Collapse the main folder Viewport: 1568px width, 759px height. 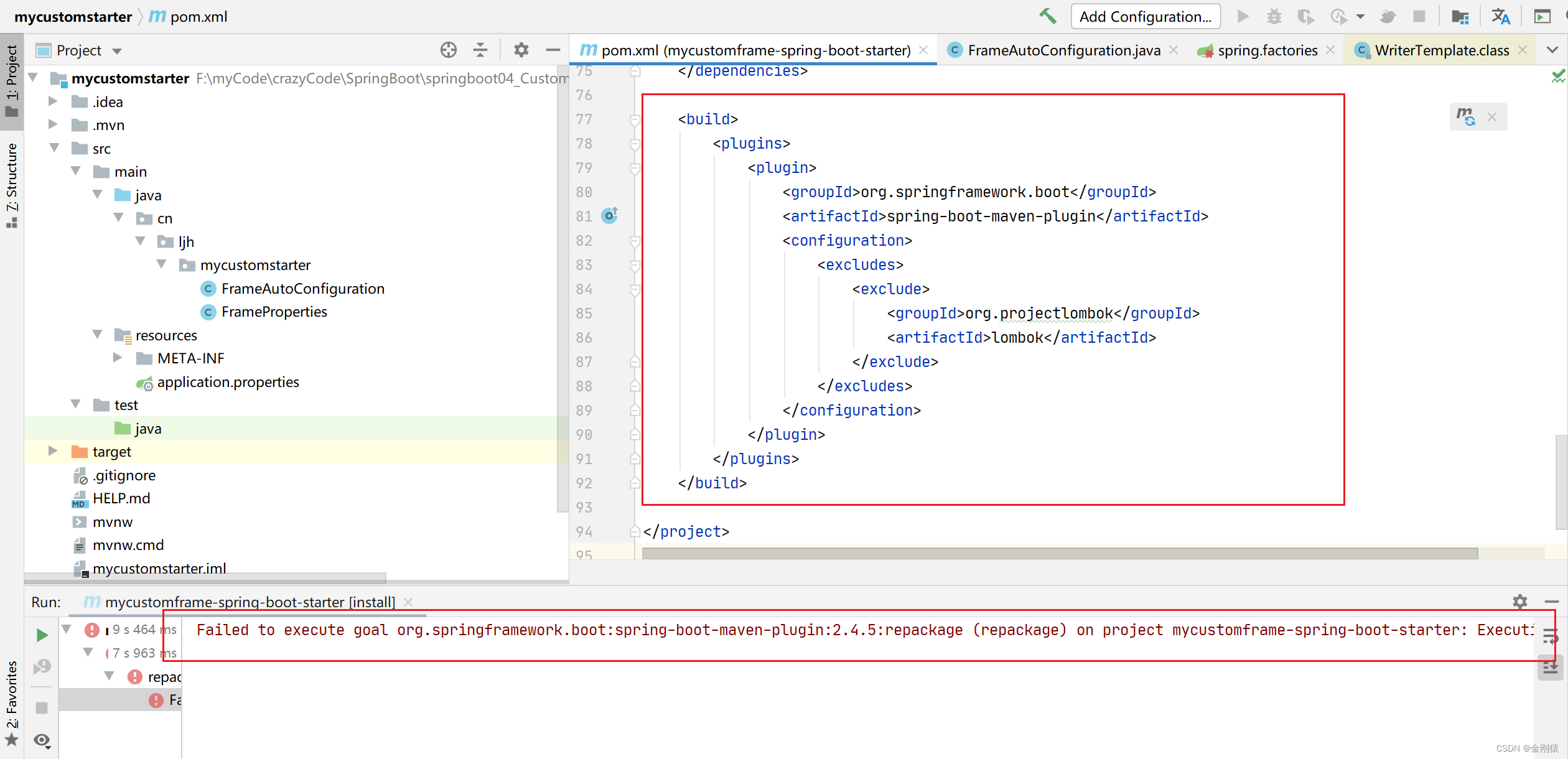(75, 171)
